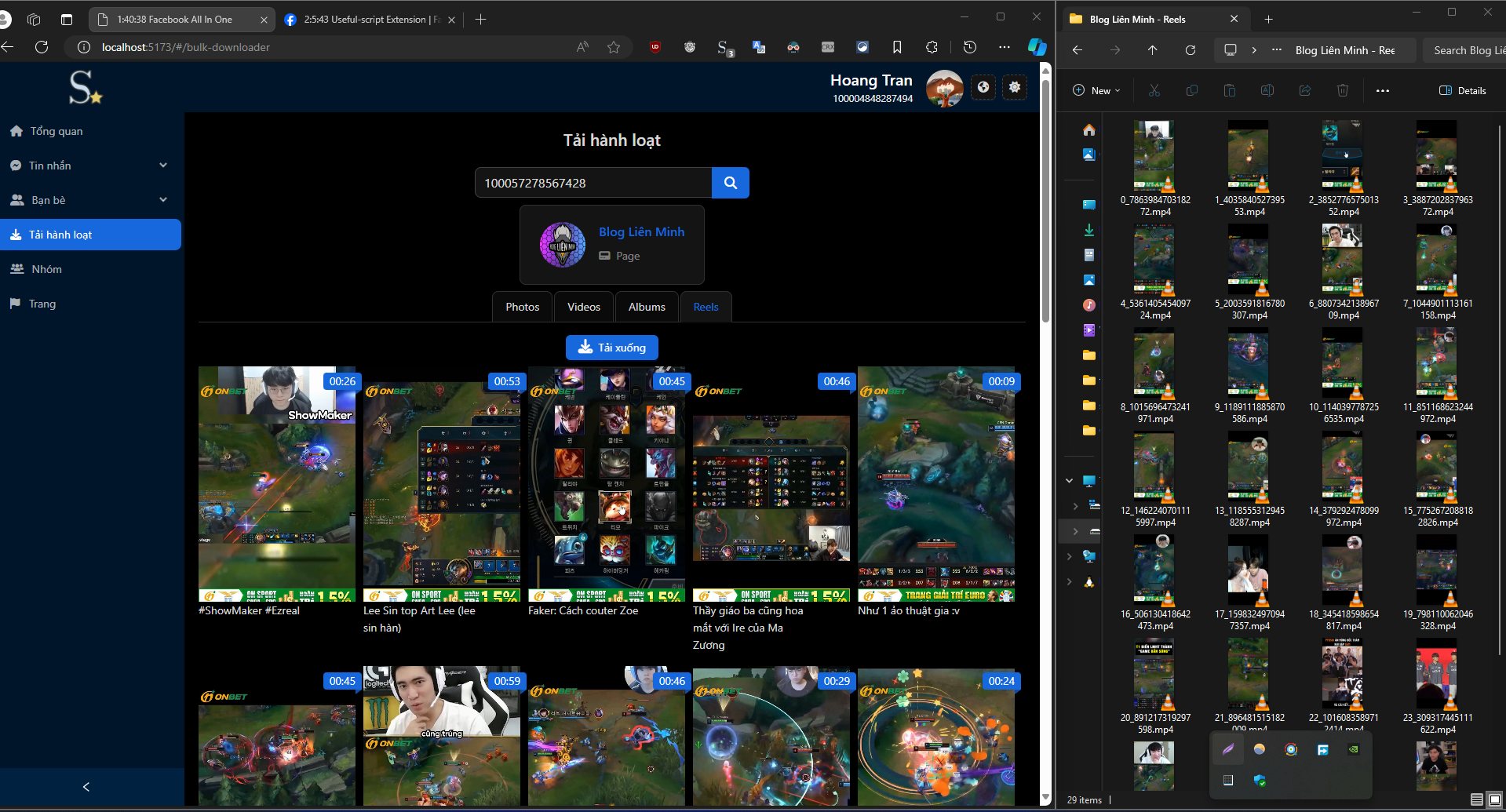Toggle the Details pane in Explorer
This screenshot has width=1506, height=812.
1463,90
